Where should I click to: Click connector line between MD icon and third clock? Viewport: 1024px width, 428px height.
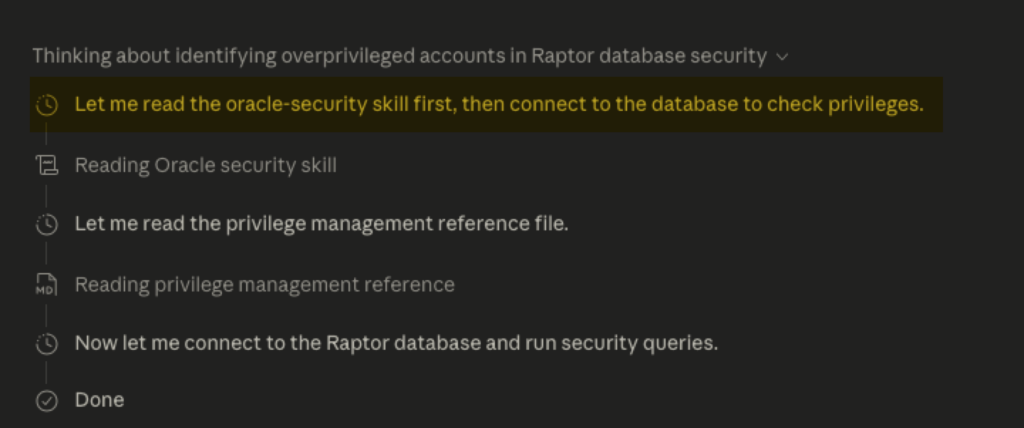coord(46,314)
